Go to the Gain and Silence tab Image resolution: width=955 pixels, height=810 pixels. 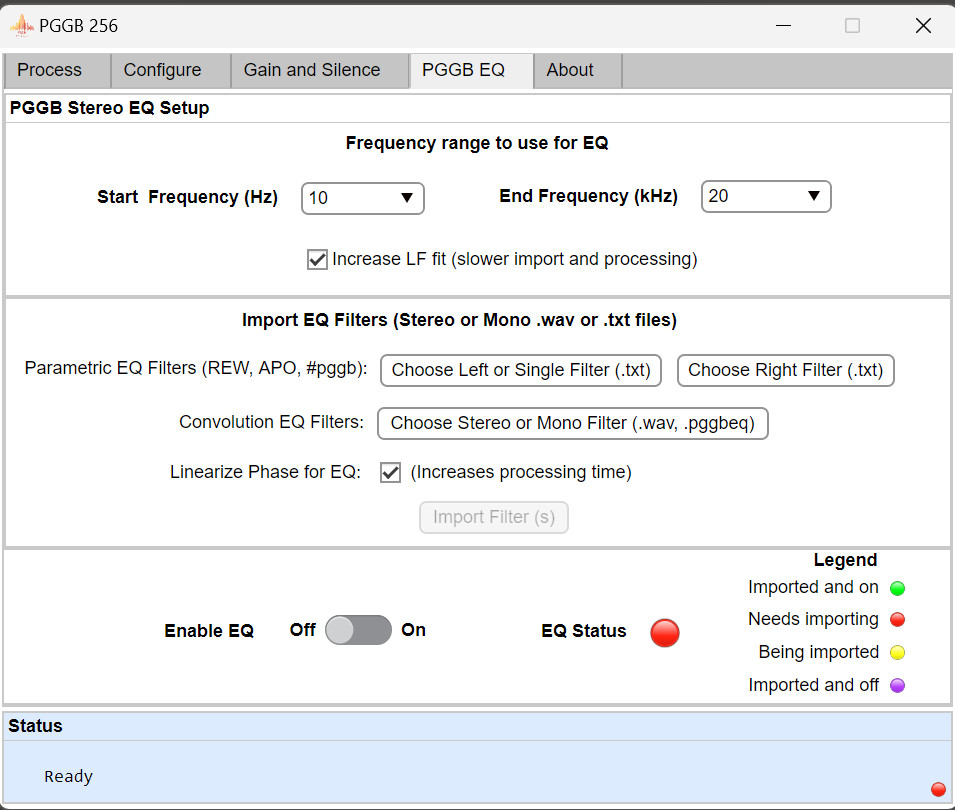click(312, 70)
